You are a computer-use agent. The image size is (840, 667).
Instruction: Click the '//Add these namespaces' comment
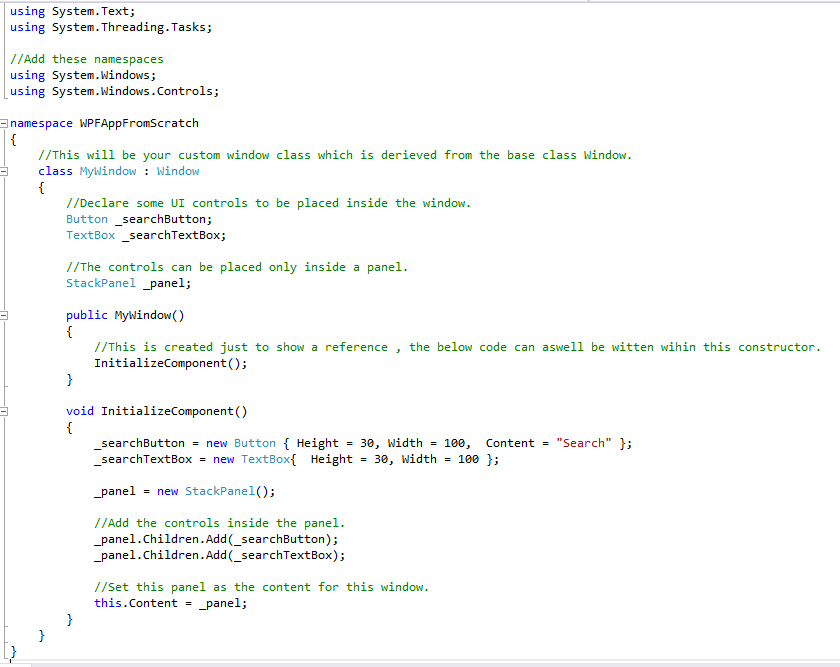click(87, 59)
